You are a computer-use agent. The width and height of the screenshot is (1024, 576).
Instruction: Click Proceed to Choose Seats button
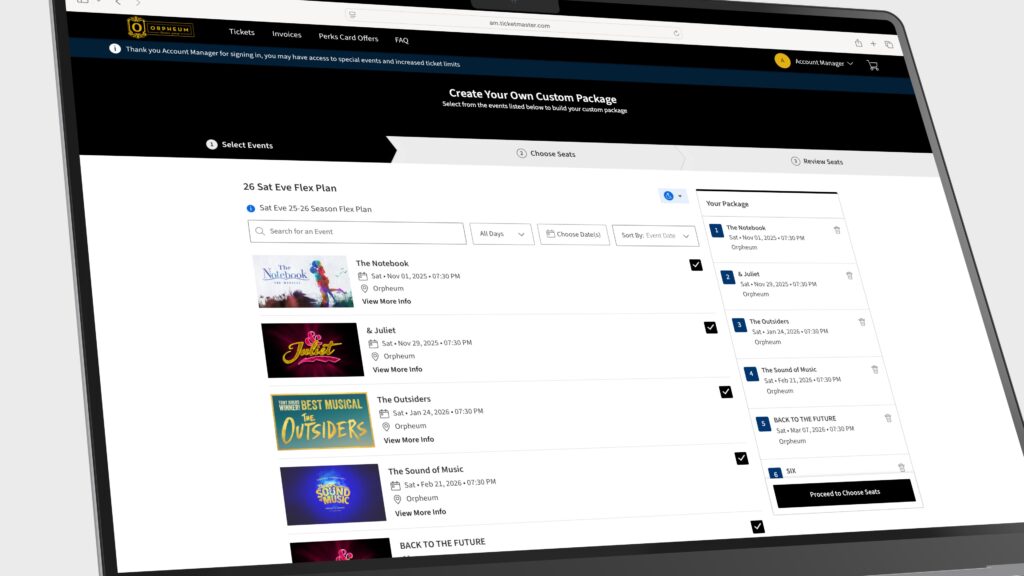[x=844, y=493]
